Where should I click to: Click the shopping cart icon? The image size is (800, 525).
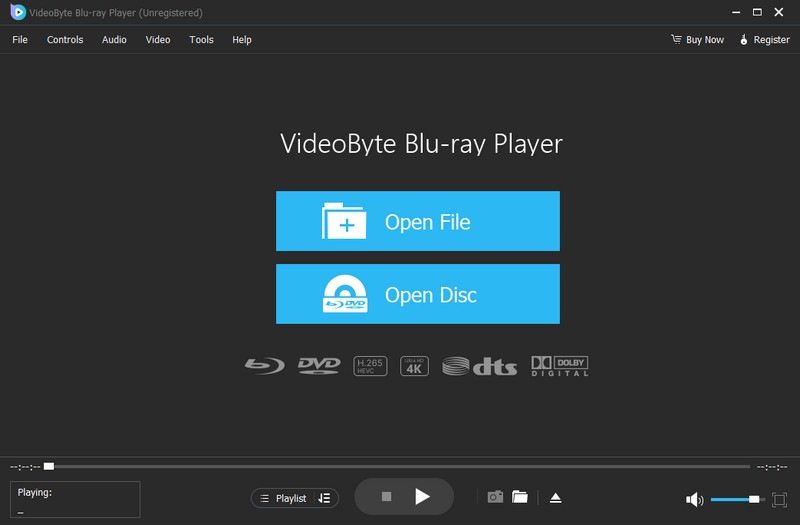676,39
